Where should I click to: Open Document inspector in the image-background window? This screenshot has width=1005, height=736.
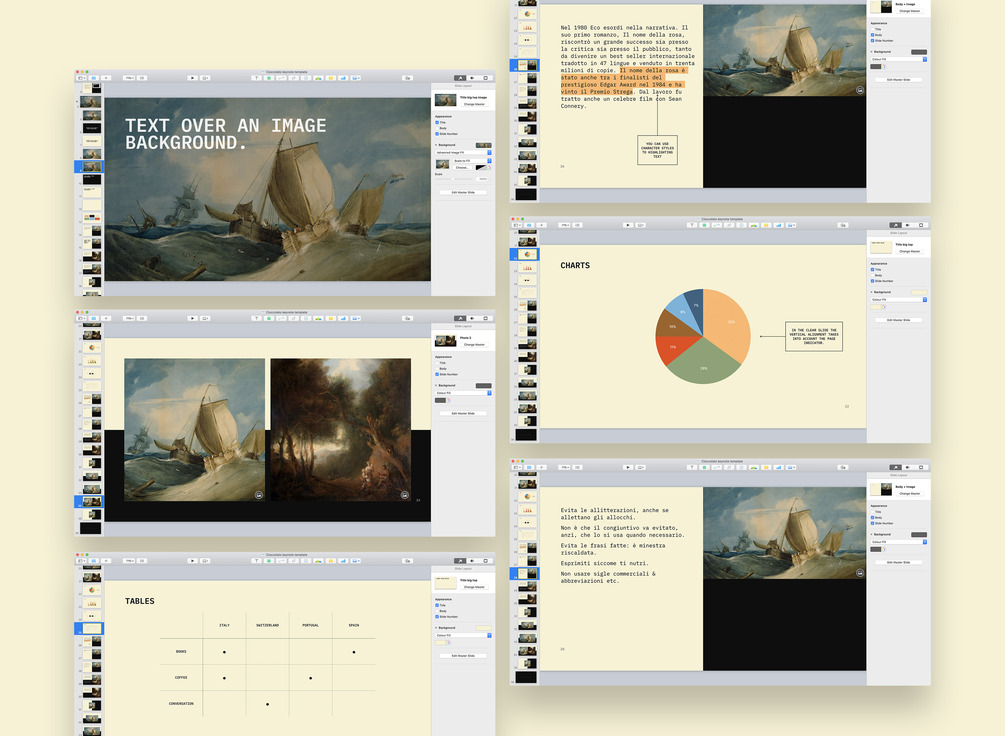(485, 78)
